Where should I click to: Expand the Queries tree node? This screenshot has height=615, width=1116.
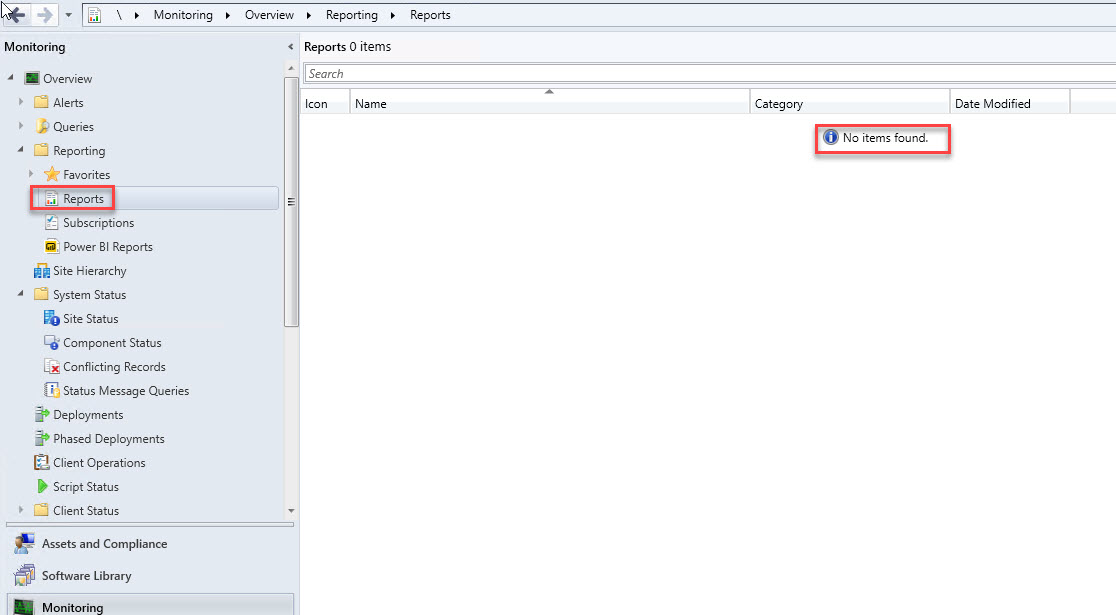pyautogui.click(x=21, y=126)
